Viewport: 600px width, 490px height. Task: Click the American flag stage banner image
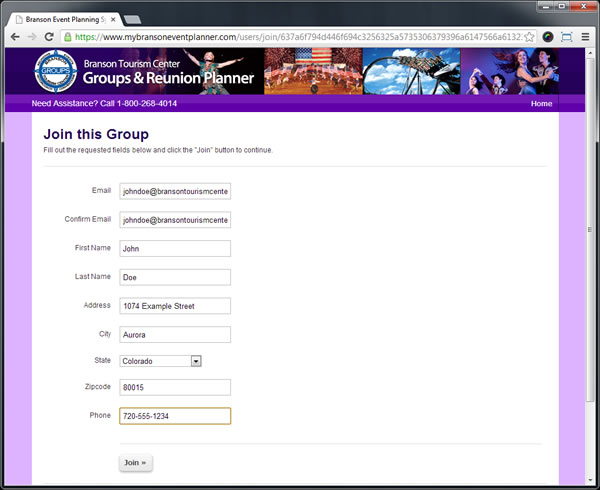pyautogui.click(x=313, y=71)
